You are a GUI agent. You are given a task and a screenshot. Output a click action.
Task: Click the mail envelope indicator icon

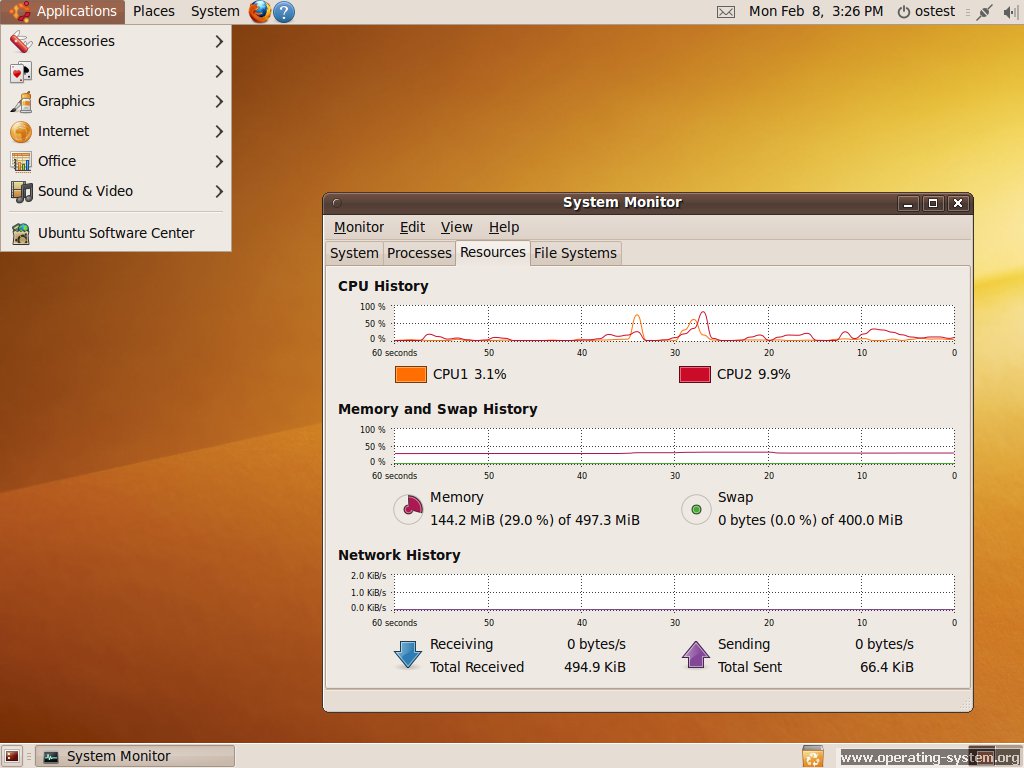pos(726,12)
